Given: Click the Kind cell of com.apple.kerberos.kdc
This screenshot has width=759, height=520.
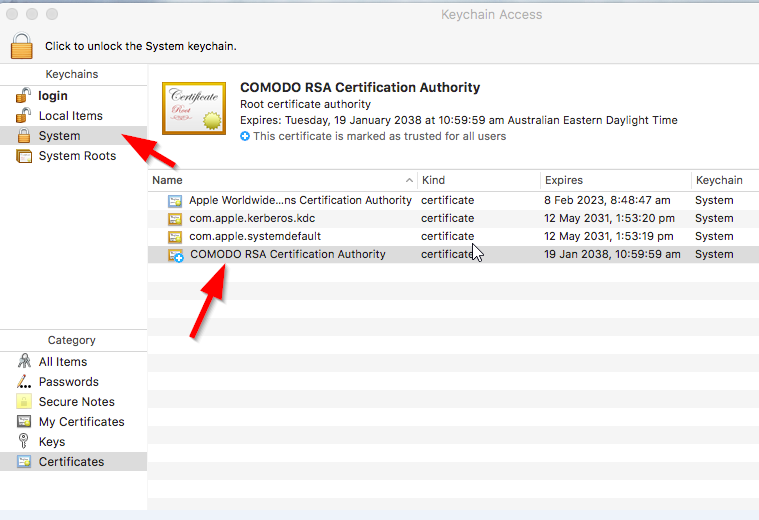Looking at the screenshot, I should pyautogui.click(x=447, y=218).
